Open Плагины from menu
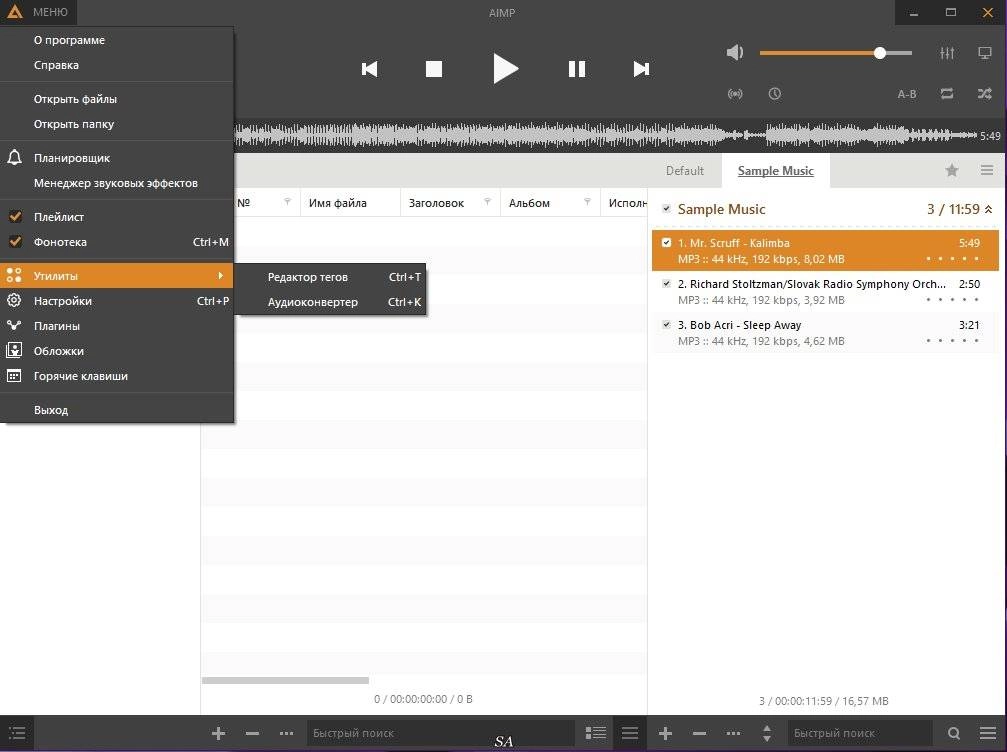 pyautogui.click(x=116, y=326)
